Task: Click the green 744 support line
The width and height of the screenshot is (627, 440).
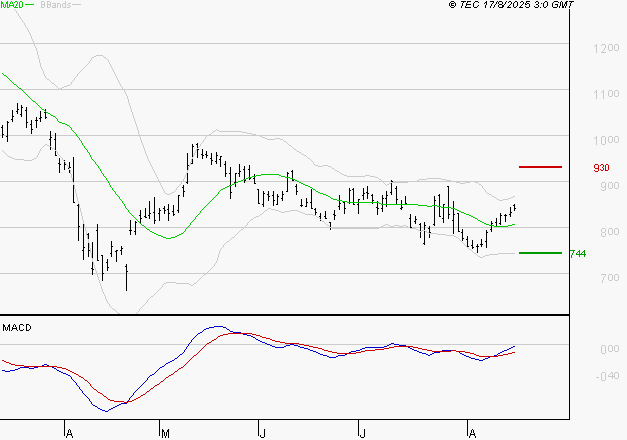Action: coord(541,253)
